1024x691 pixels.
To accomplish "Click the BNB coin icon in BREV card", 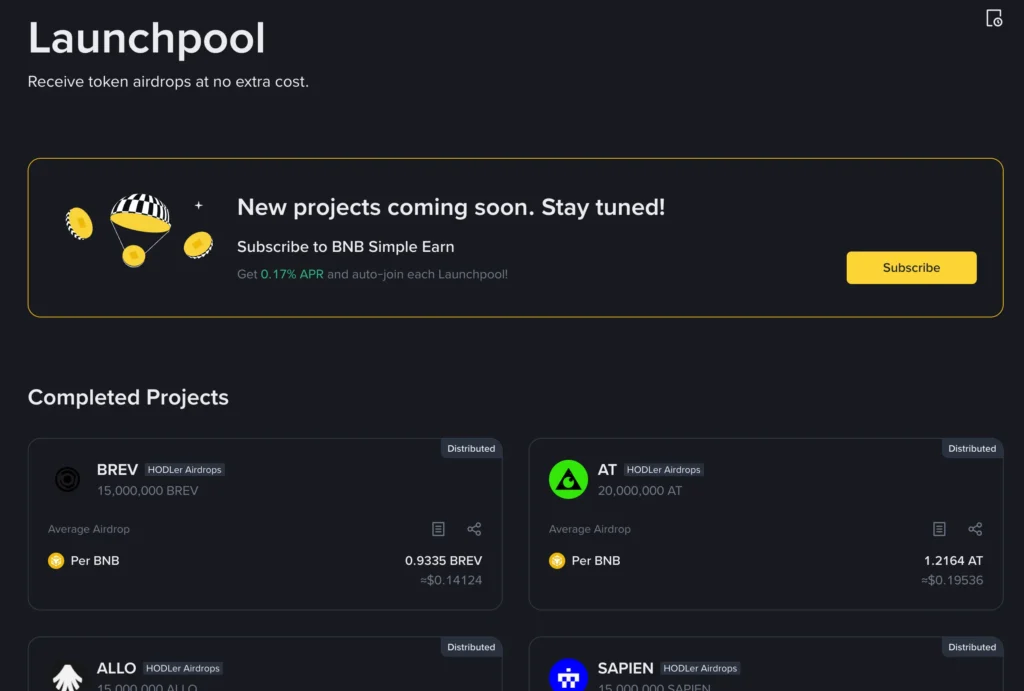I will [56, 560].
